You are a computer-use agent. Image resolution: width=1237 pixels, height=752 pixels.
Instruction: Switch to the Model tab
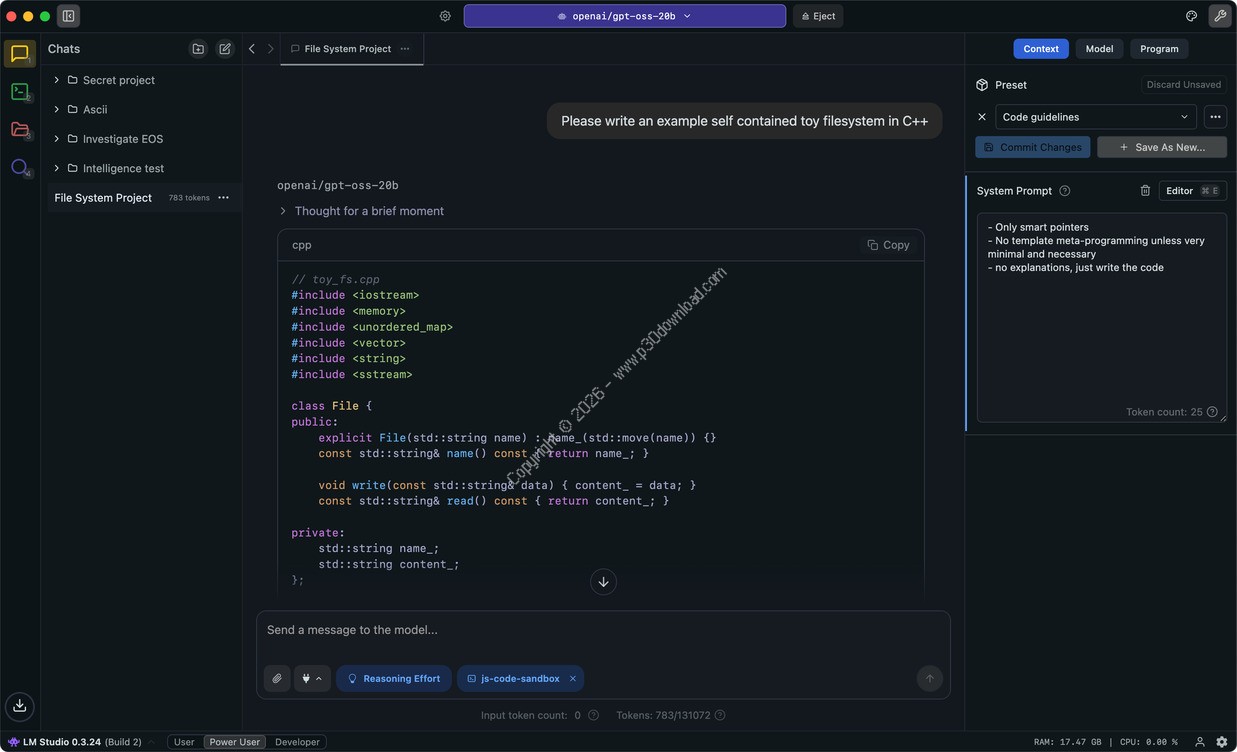point(1099,49)
